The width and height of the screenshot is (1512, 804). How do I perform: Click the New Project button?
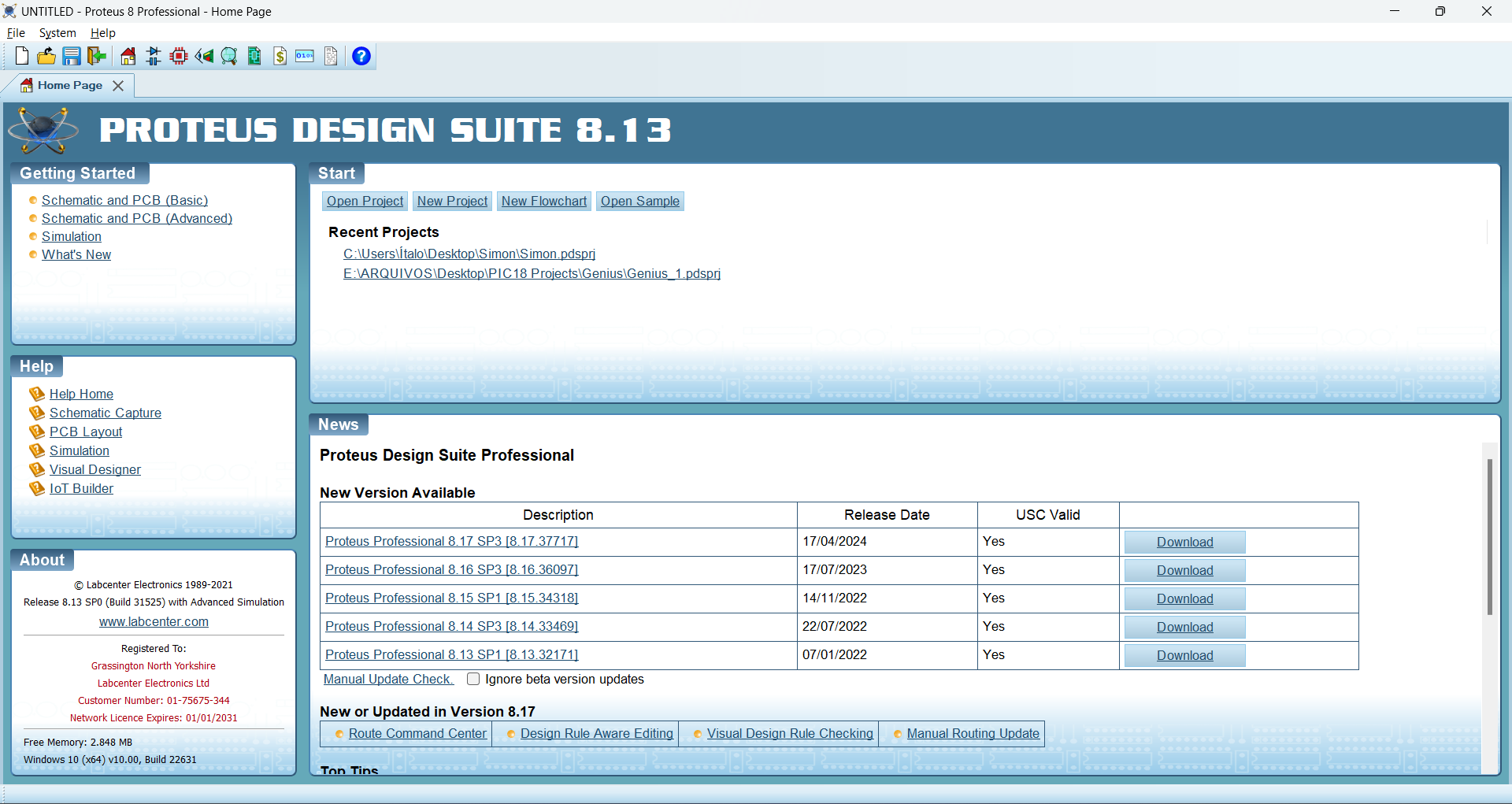(x=452, y=201)
